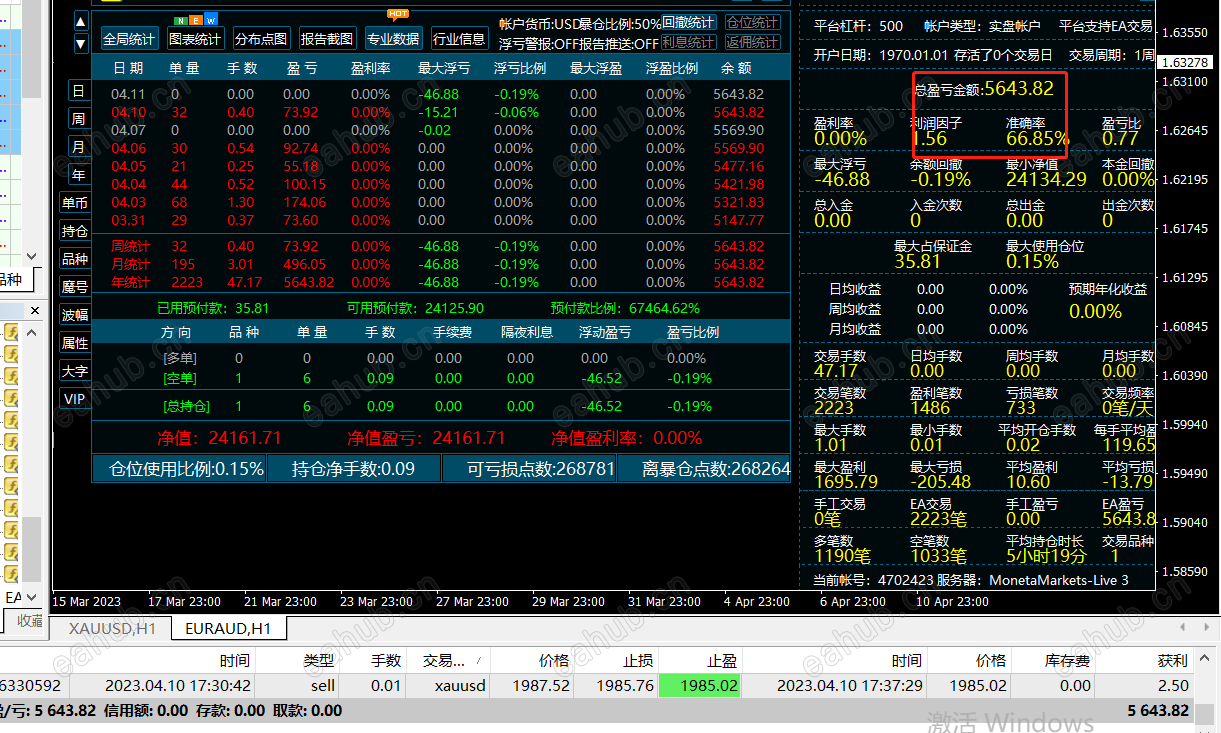Switch to the 分布点图 distribution plot
This screenshot has width=1221, height=733.
point(261,39)
